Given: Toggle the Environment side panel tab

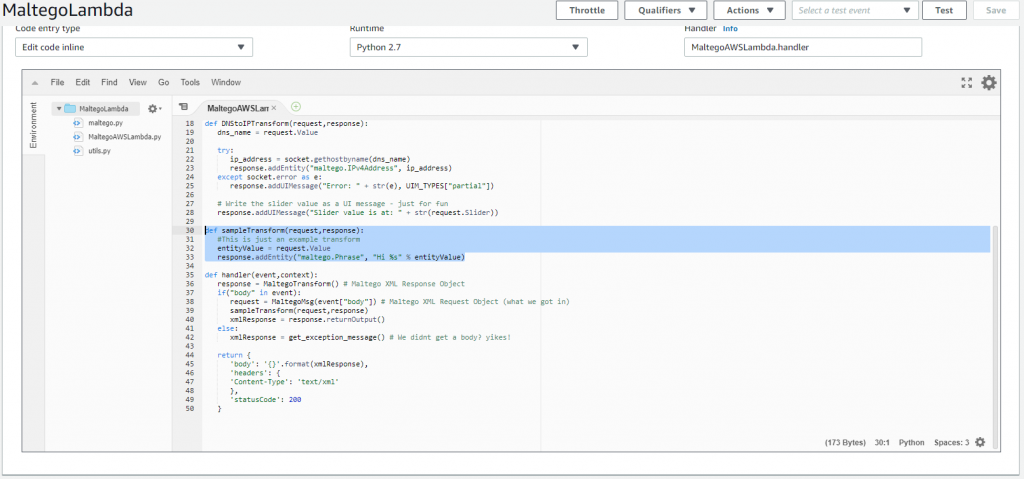Looking at the screenshot, I should point(33,125).
